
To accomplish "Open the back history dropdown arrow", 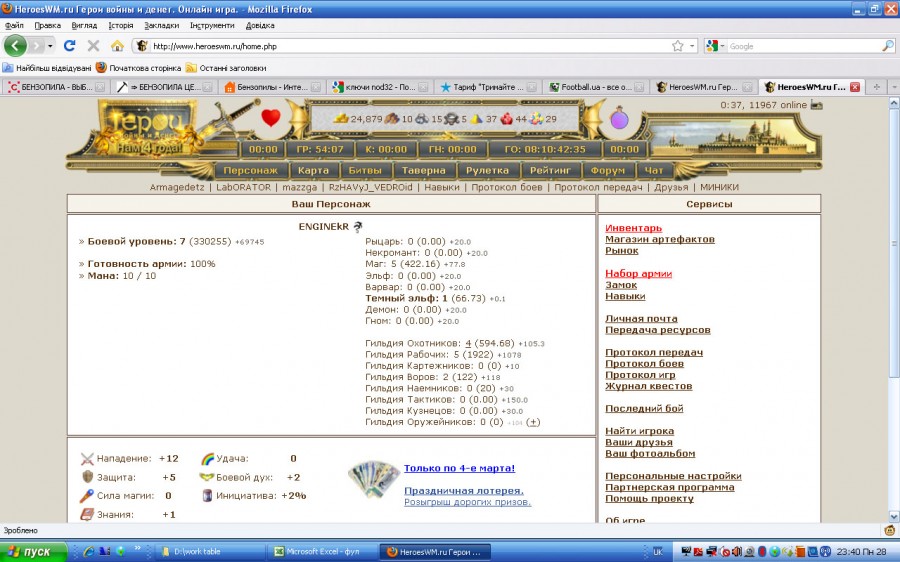I will pyautogui.click(x=50, y=46).
